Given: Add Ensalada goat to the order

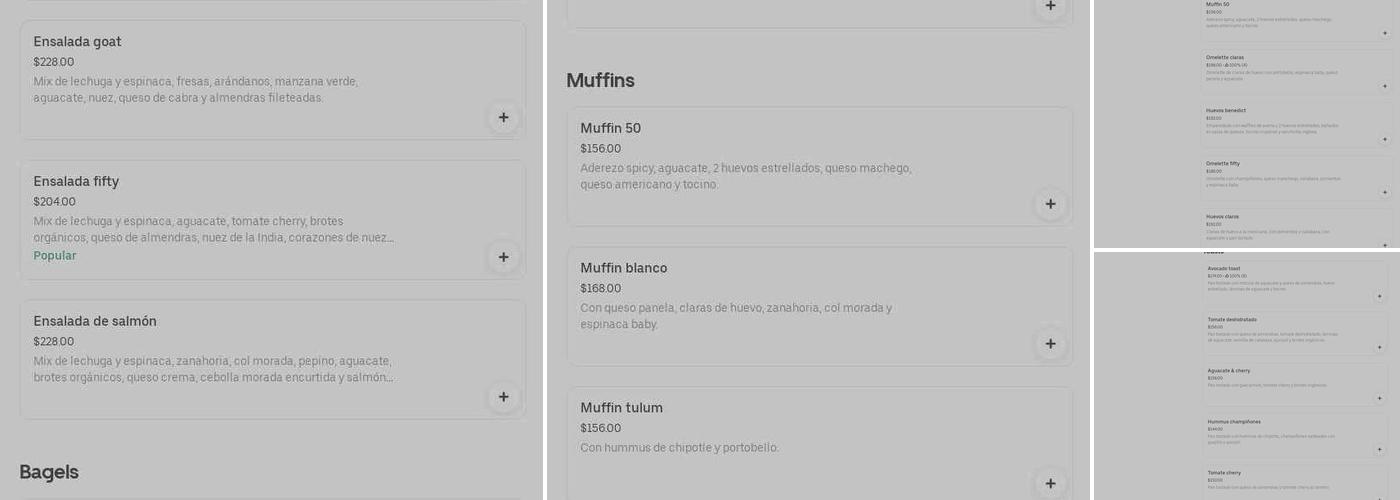Looking at the screenshot, I should (503, 118).
